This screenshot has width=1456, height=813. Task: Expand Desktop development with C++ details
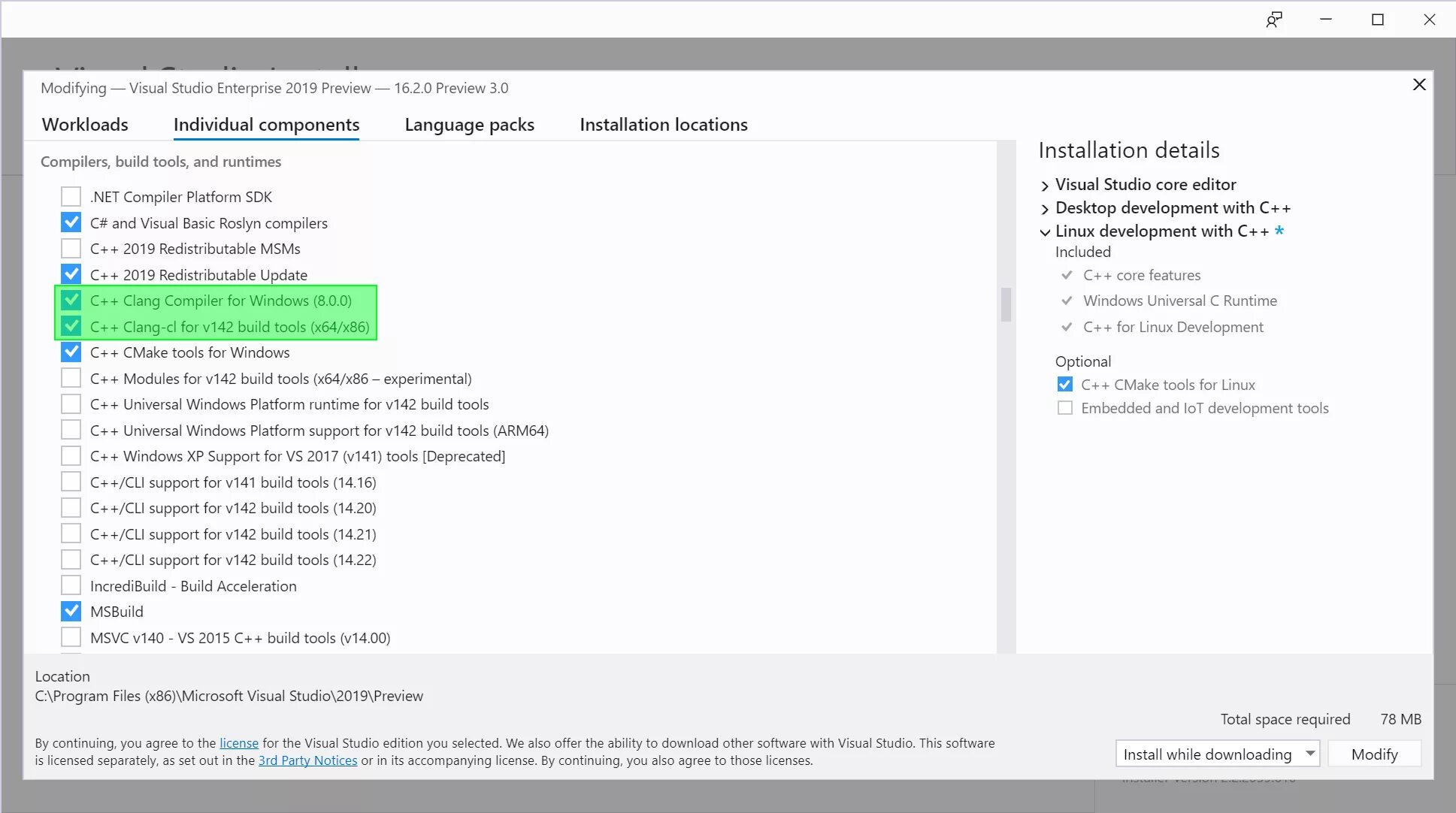coord(1045,209)
